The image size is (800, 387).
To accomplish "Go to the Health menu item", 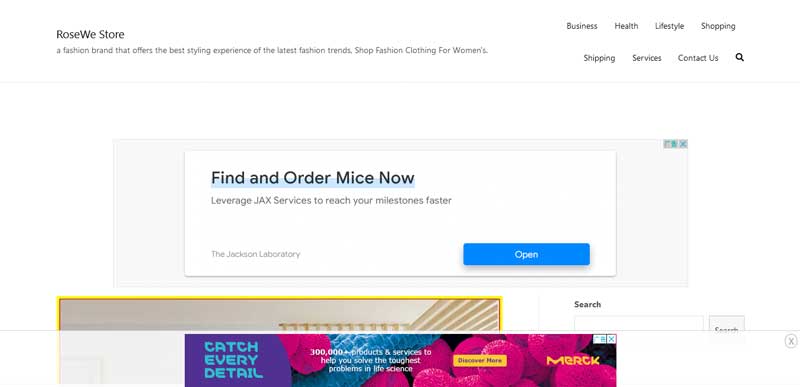I will coord(626,26).
